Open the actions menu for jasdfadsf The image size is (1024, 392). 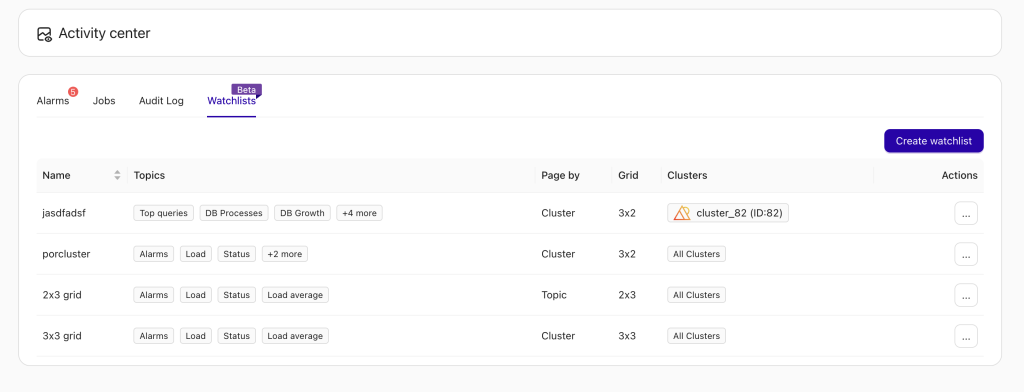coord(966,213)
